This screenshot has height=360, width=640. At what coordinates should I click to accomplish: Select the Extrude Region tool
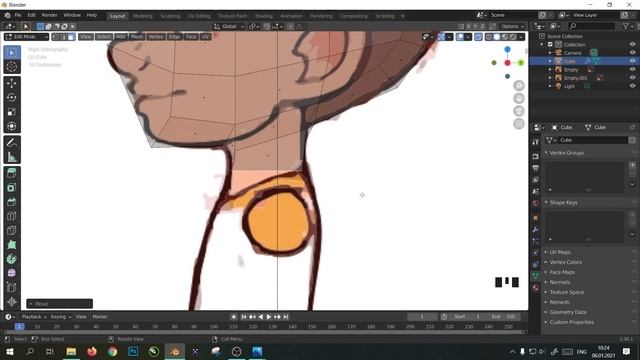12,173
